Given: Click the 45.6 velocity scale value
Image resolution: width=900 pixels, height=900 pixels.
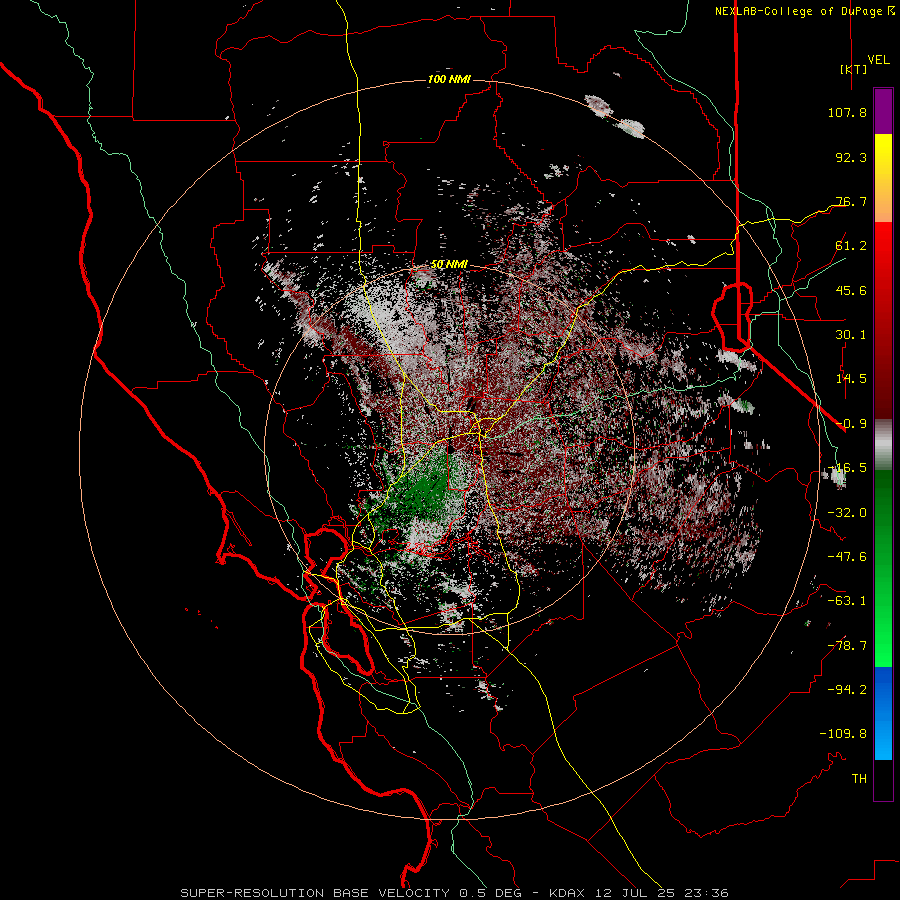Looking at the screenshot, I should [851, 290].
